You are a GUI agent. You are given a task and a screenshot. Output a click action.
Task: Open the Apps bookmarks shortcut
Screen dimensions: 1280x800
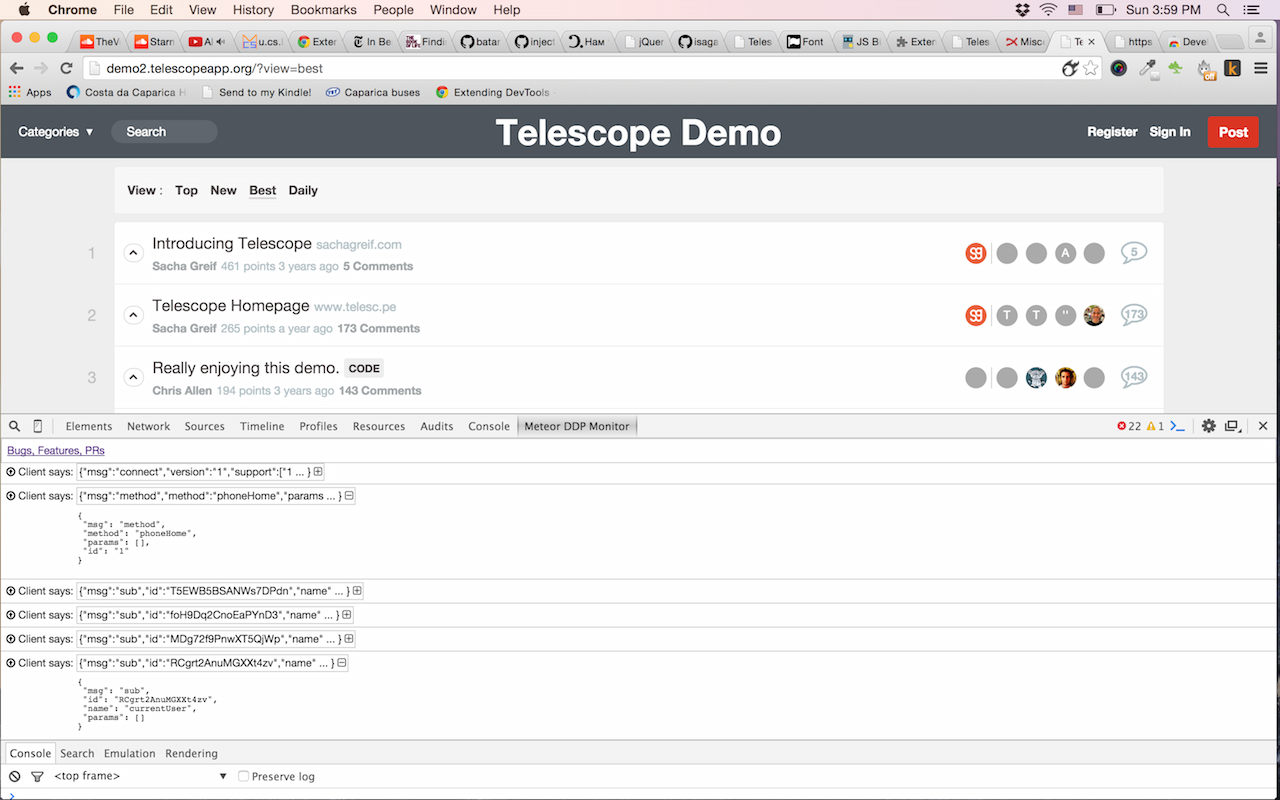tap(30, 92)
